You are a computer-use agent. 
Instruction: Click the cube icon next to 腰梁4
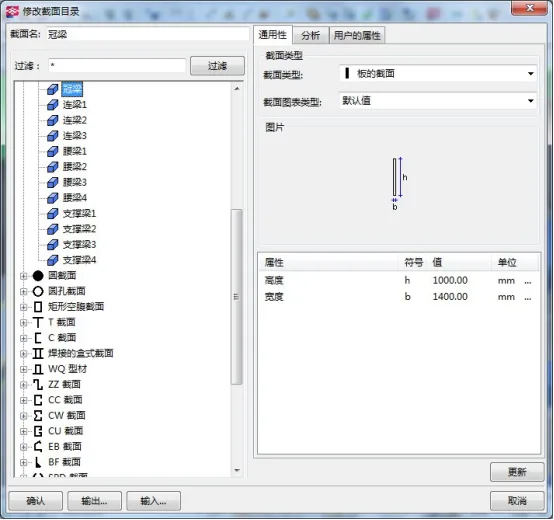pos(53,198)
